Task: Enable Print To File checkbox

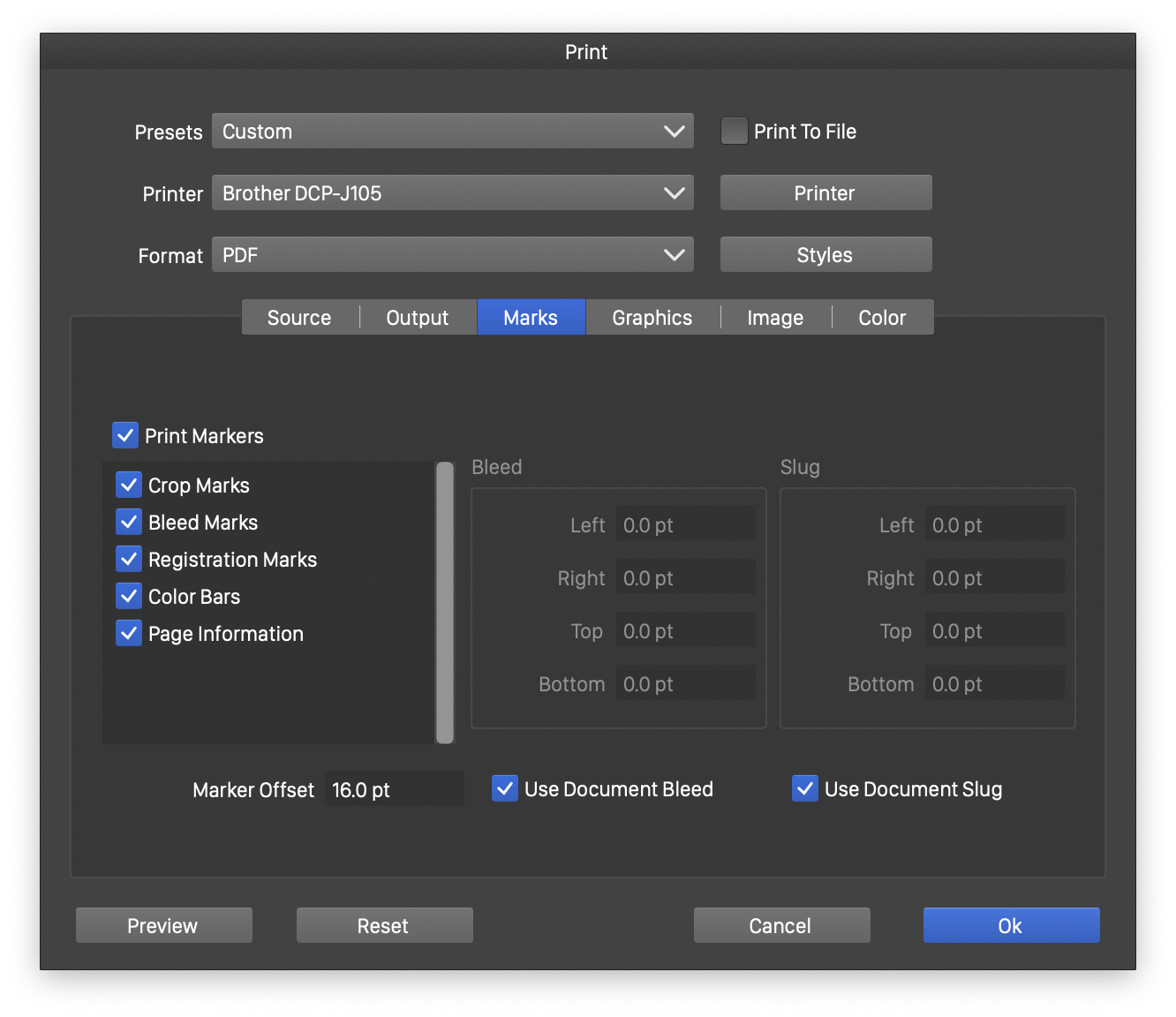Action: 735,132
